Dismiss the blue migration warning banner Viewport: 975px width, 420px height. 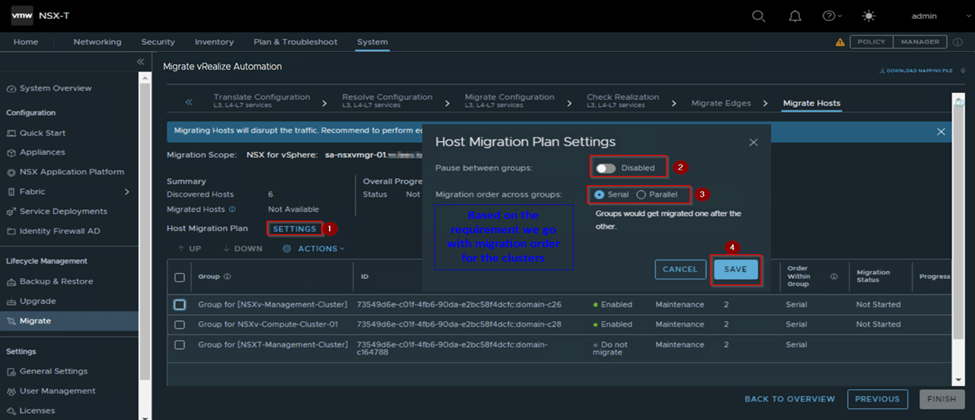tap(941, 131)
